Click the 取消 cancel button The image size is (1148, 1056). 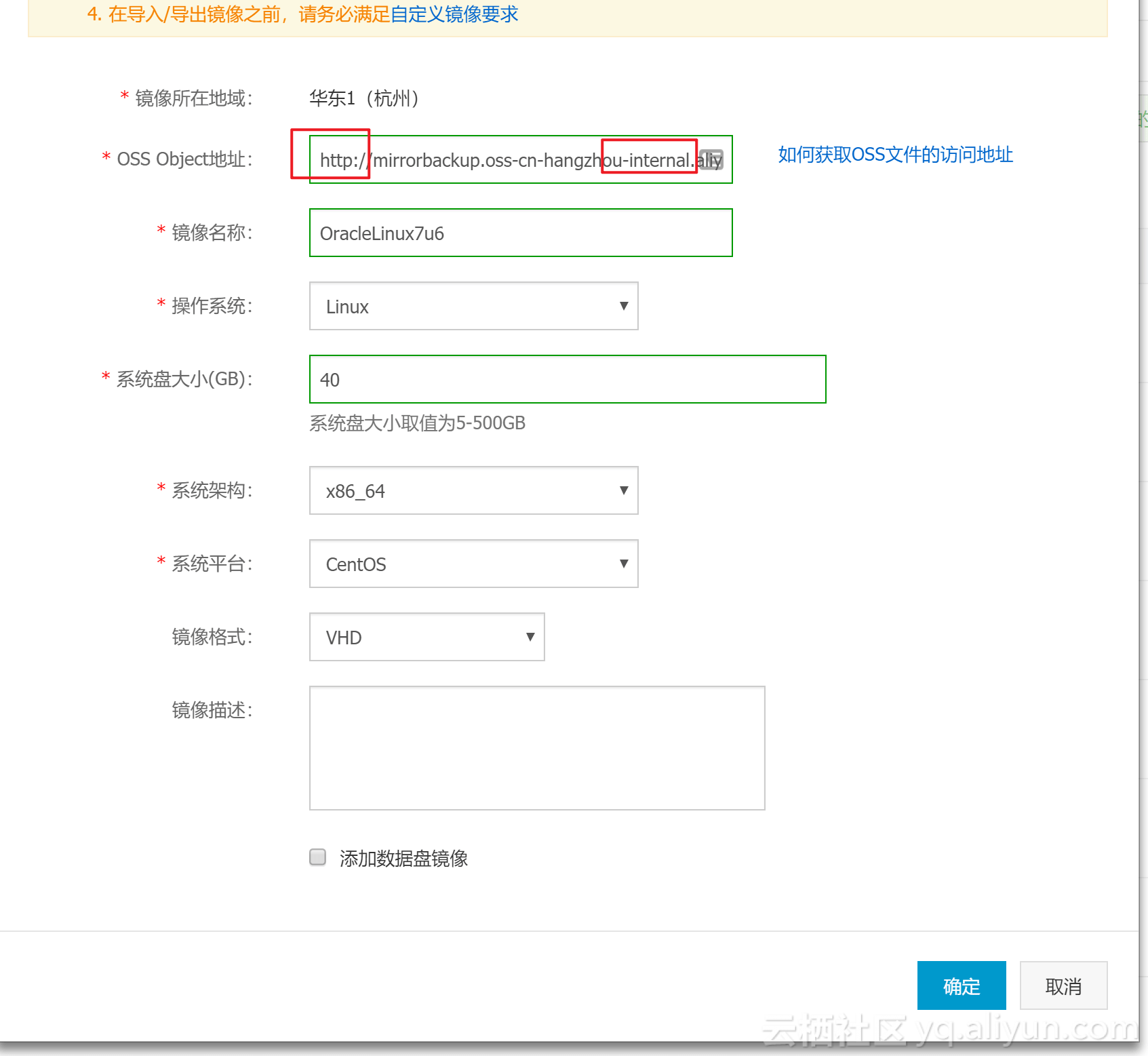click(1063, 985)
